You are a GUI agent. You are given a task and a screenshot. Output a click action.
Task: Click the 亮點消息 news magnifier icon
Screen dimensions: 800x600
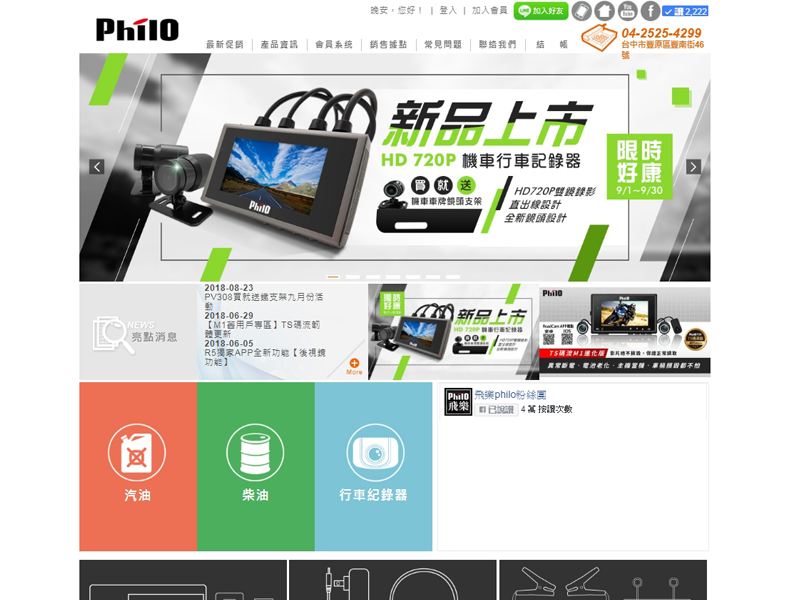point(114,335)
